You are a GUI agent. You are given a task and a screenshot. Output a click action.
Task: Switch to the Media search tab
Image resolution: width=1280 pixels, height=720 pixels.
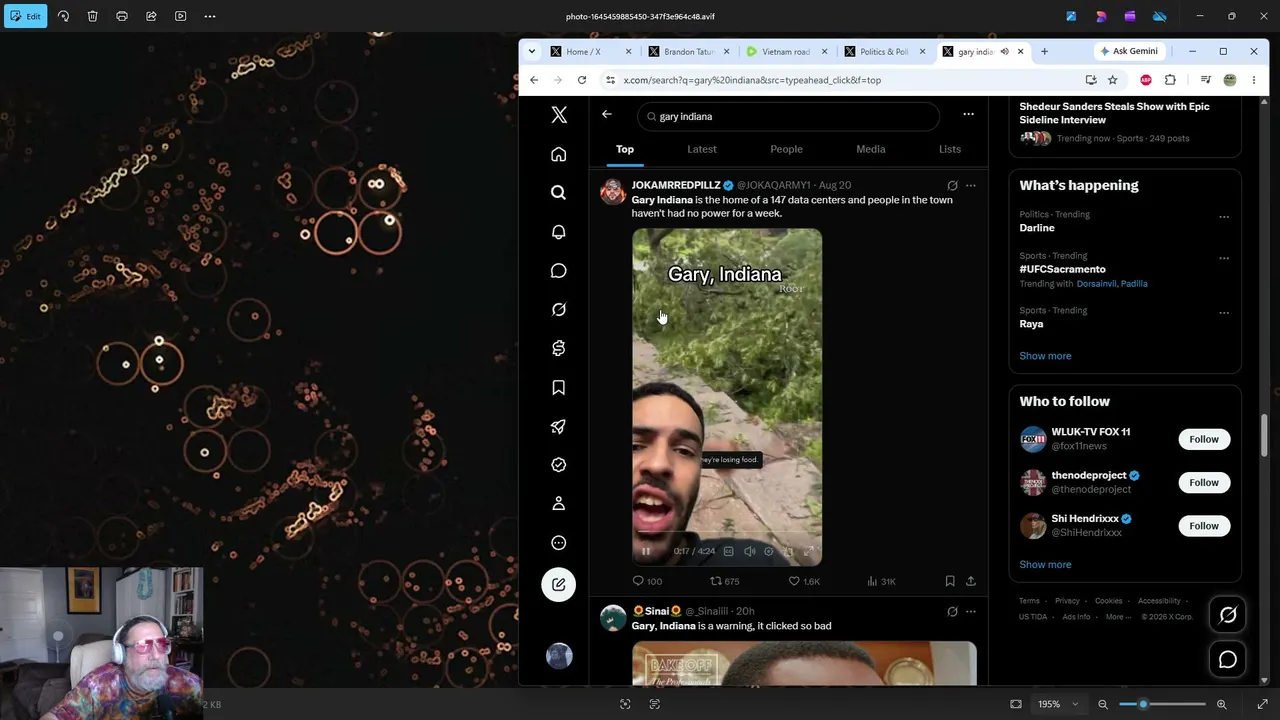871,149
